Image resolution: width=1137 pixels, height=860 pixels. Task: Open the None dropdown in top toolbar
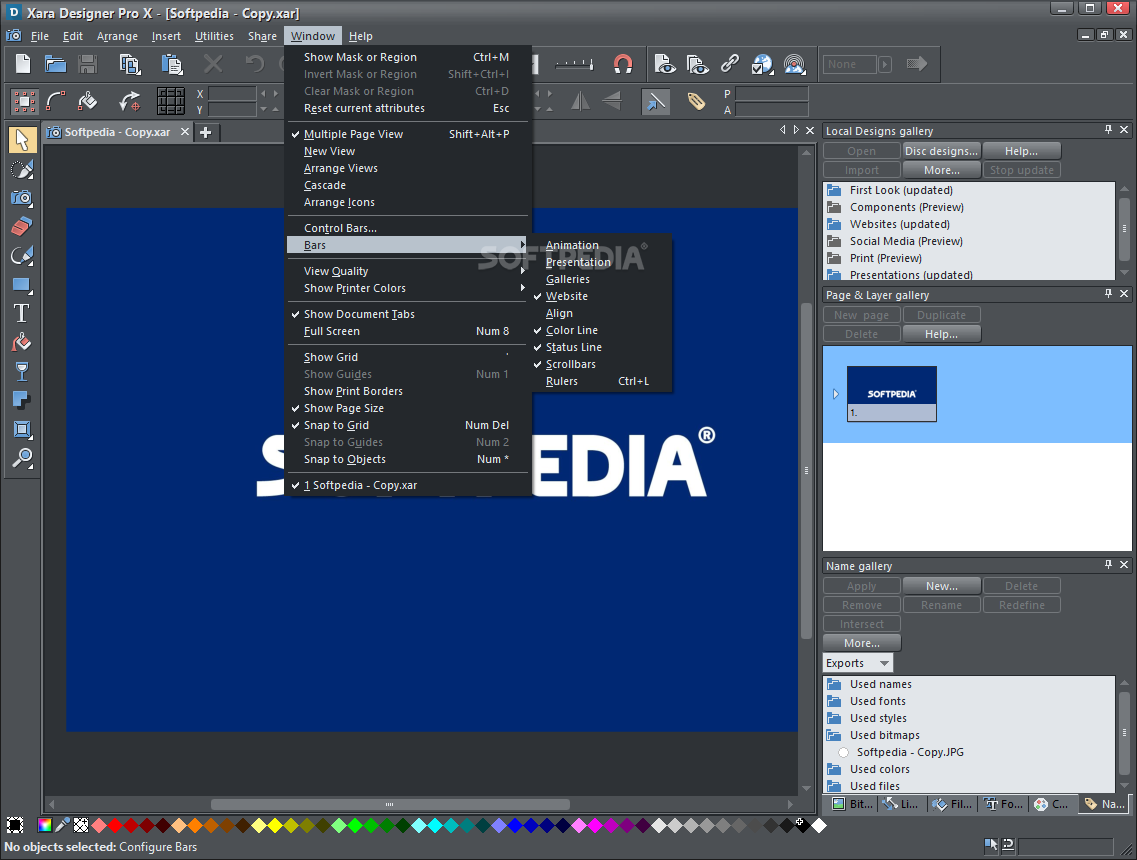tap(885, 64)
